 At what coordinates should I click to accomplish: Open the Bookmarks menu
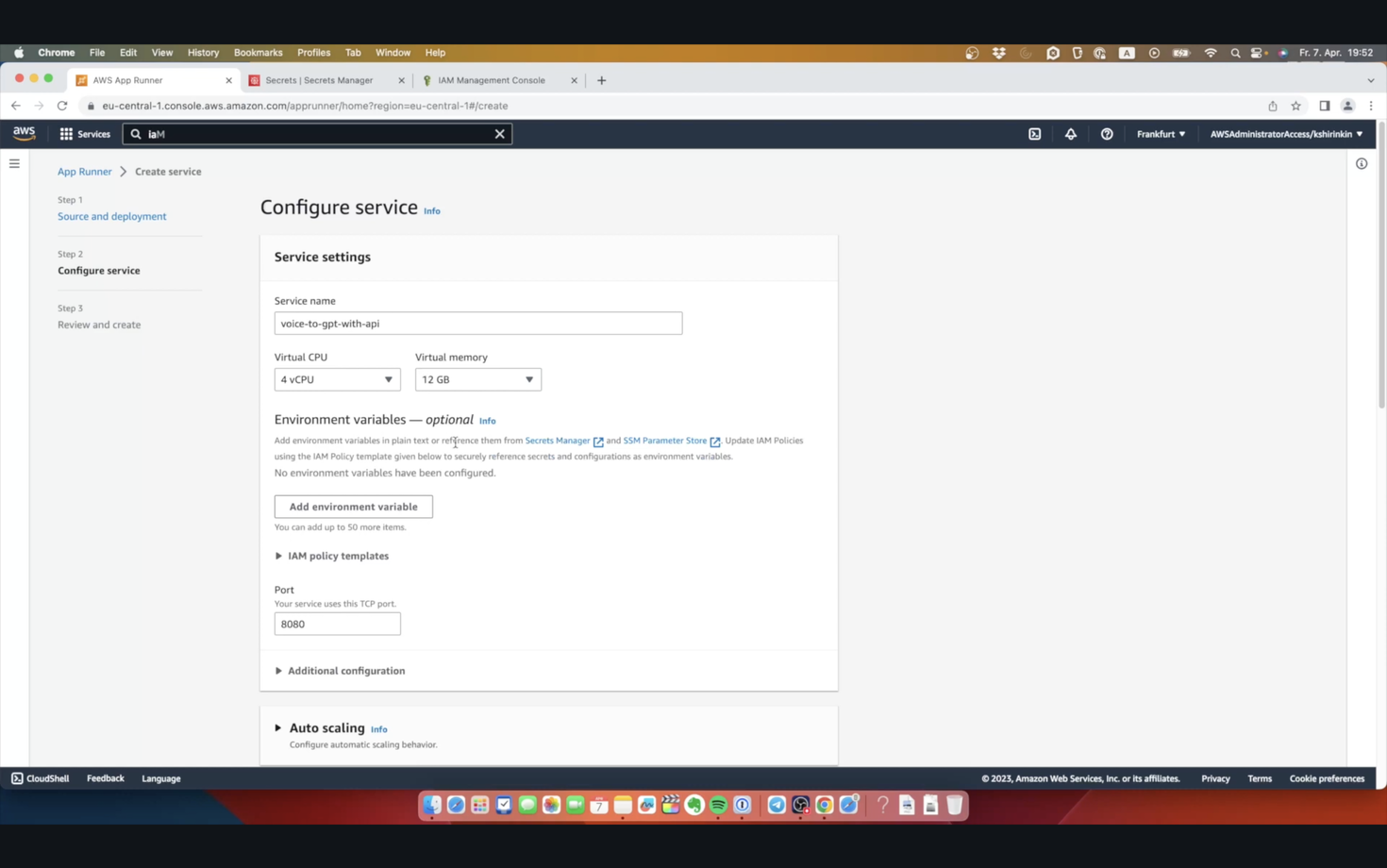point(258,53)
